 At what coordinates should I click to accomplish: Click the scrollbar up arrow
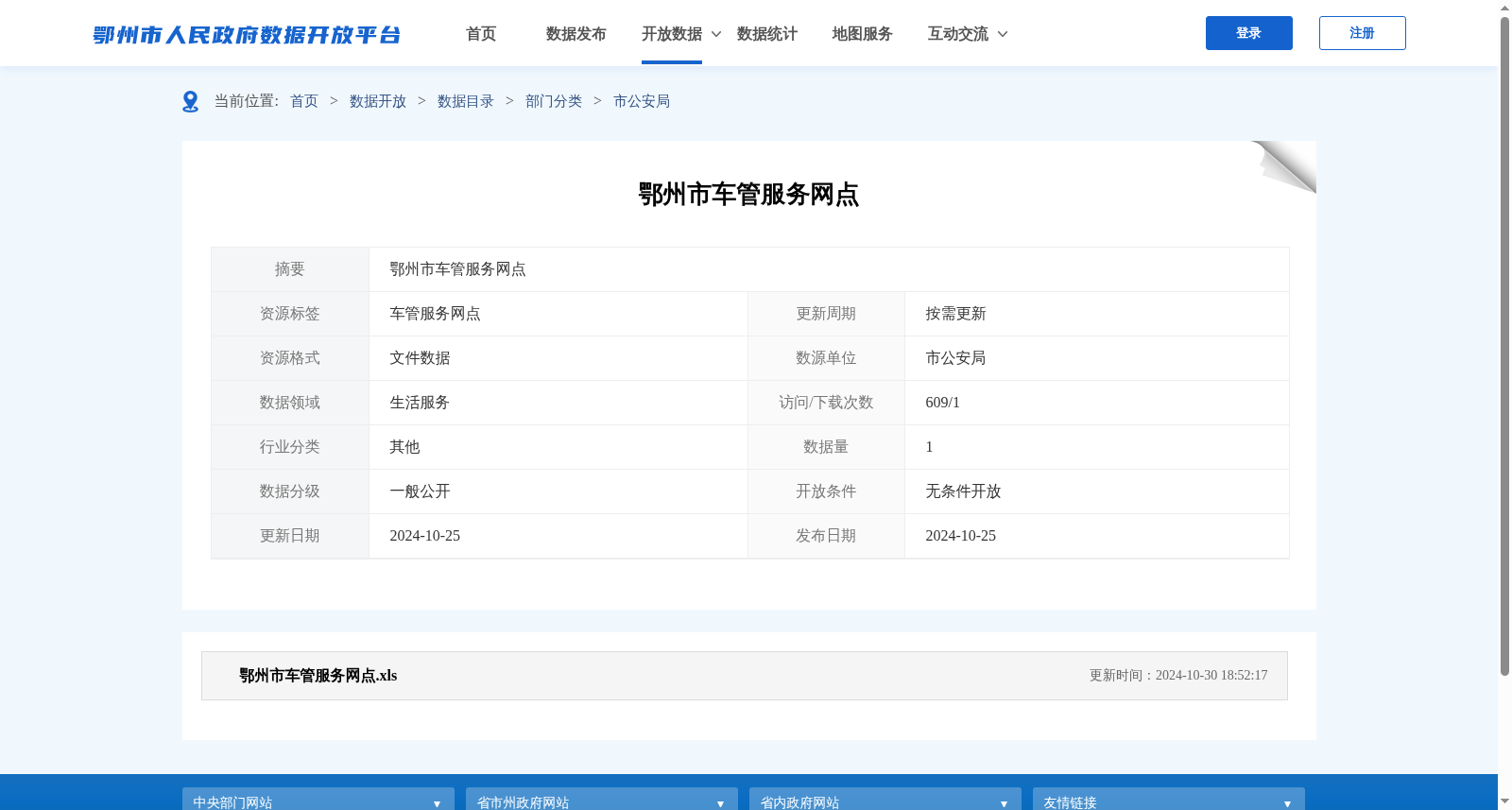[x=1504, y=8]
